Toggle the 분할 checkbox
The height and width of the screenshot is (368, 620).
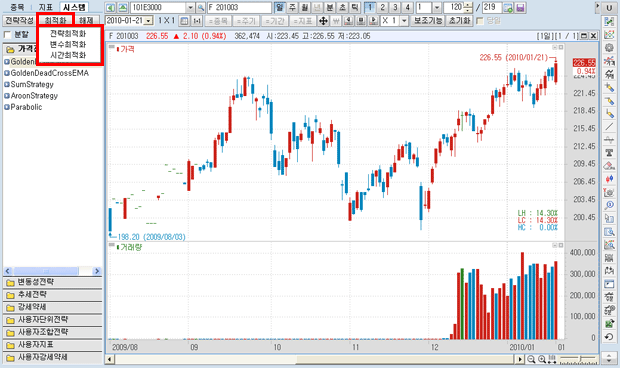pyautogui.click(x=8, y=35)
